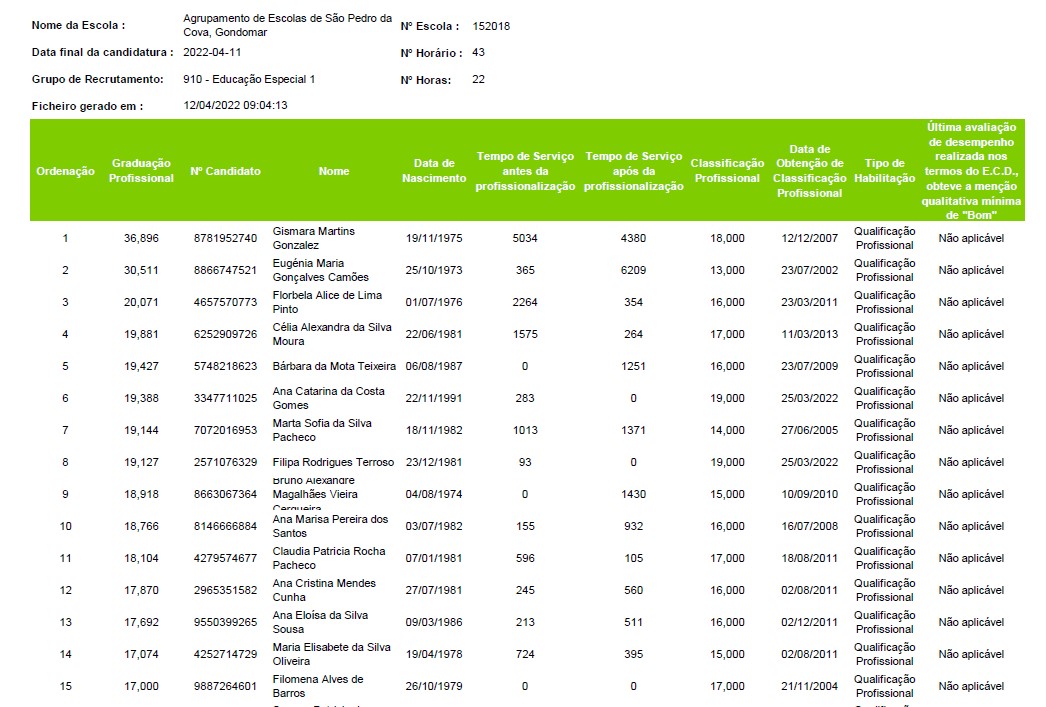Select name Marta Sofia da Silva Pacheco

[x=322, y=430]
